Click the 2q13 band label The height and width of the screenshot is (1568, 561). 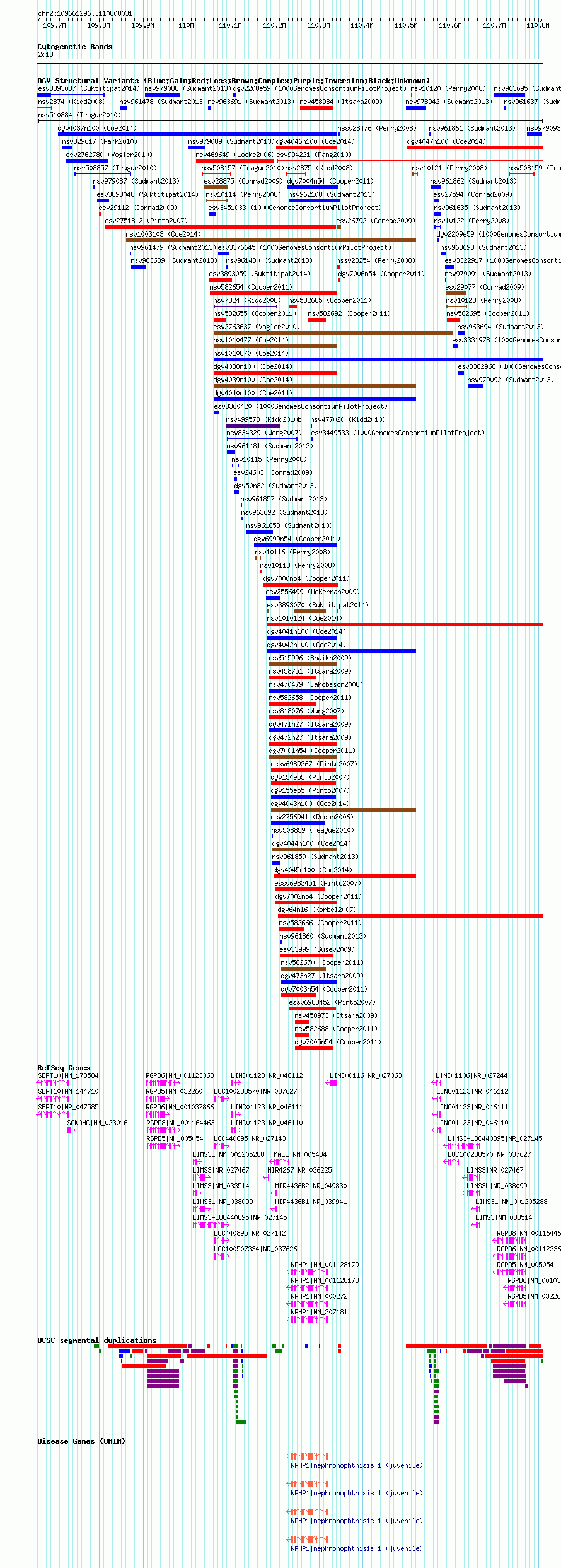coord(45,55)
